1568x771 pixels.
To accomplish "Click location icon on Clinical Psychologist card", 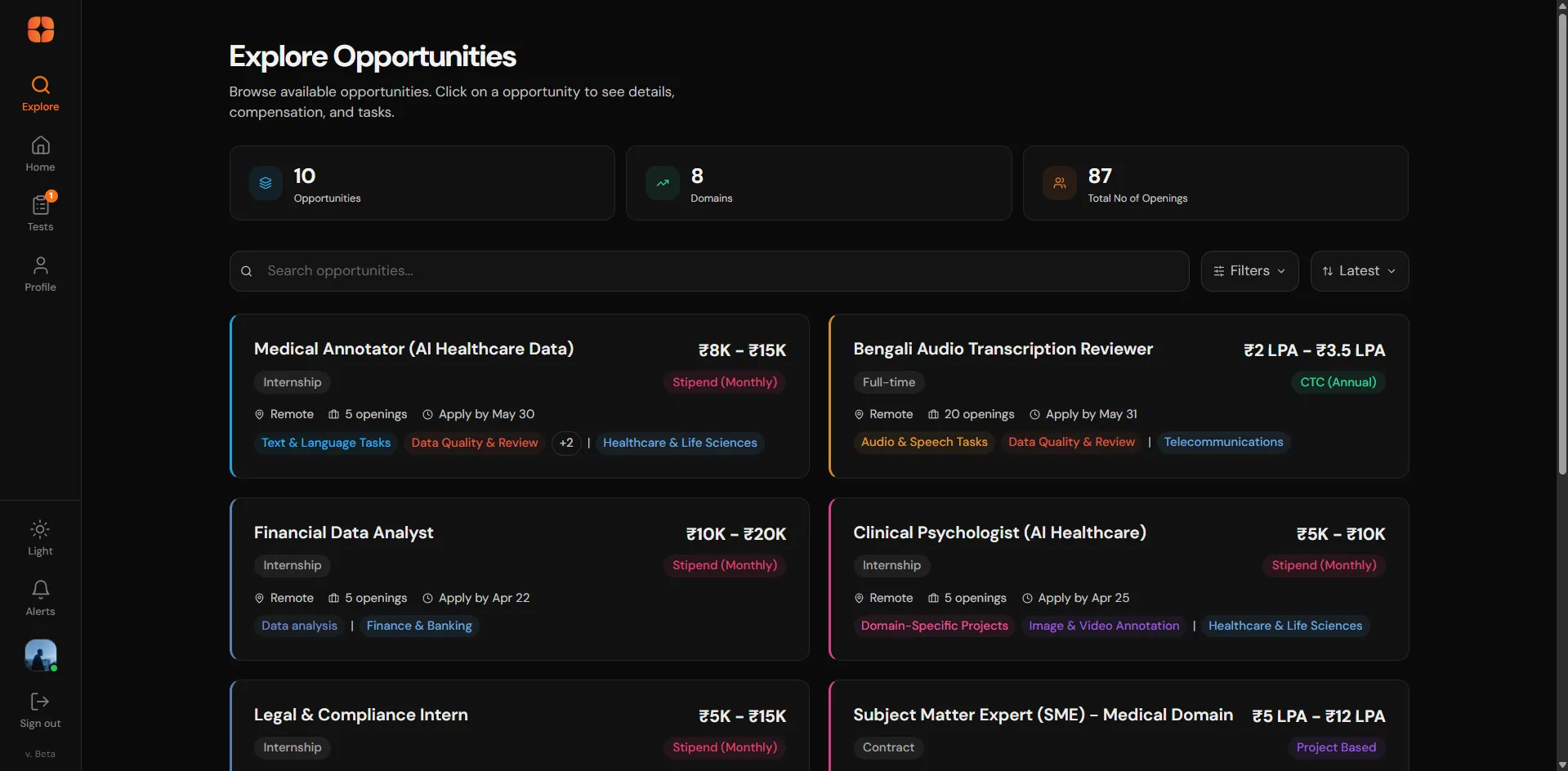I will click(859, 599).
